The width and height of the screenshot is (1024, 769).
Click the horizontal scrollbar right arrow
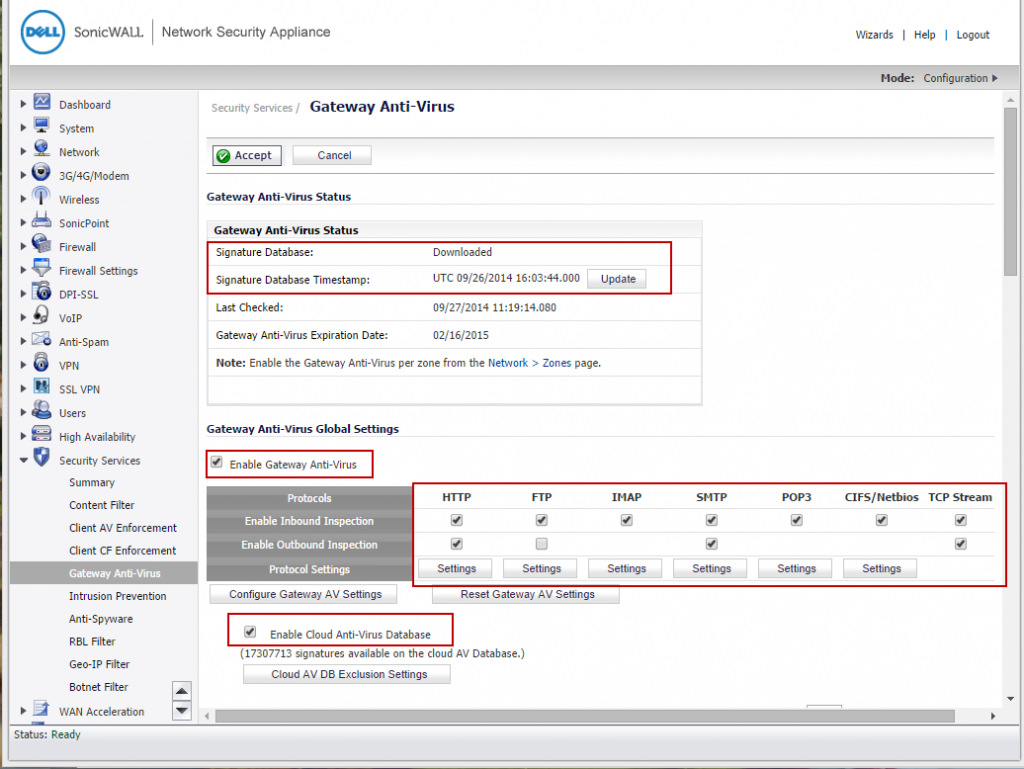pos(993,716)
